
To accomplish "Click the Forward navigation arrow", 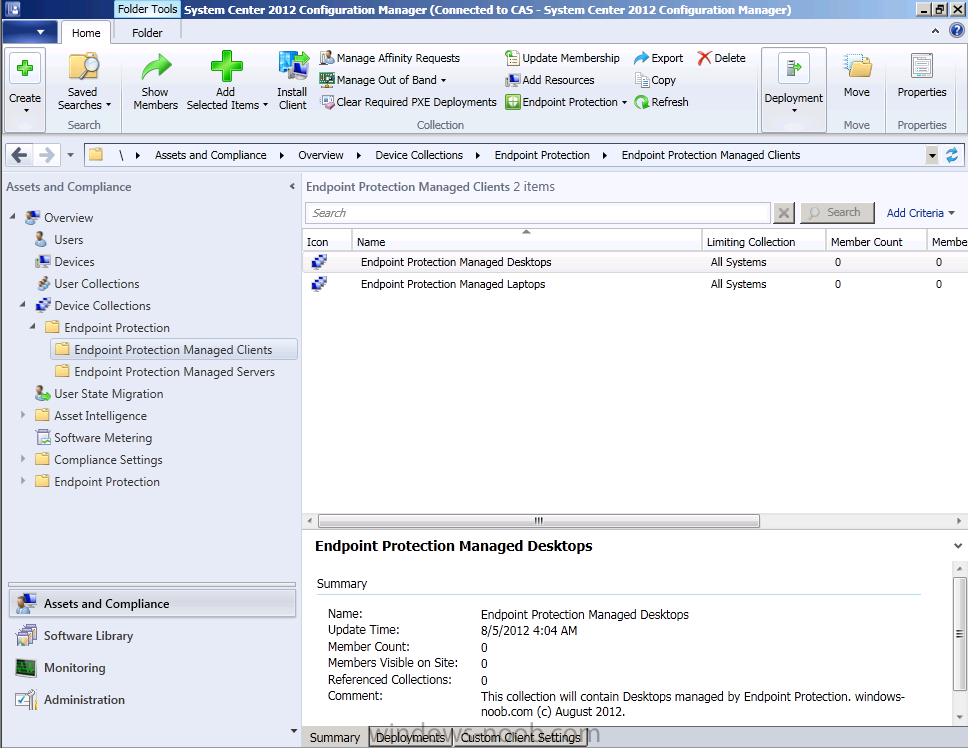I will pyautogui.click(x=46, y=155).
